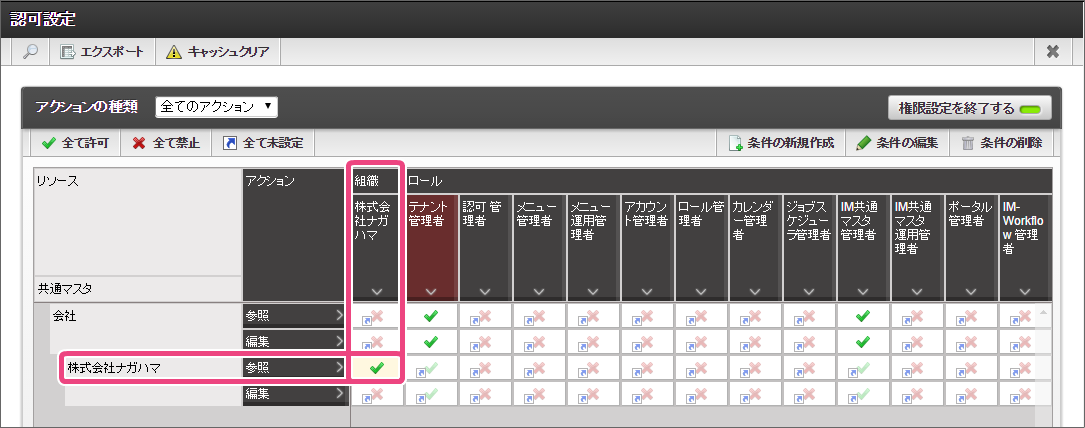Click the pencil edit condition icon
Image resolution: width=1085 pixels, height=428 pixels.
[x=864, y=143]
